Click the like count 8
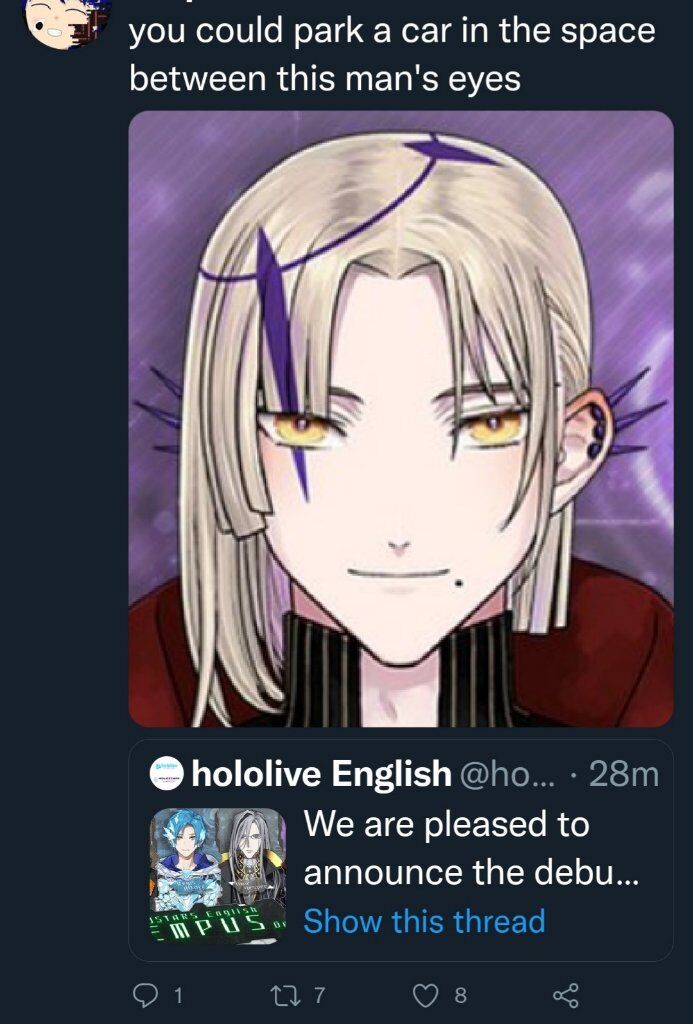 pyautogui.click(x=460, y=995)
